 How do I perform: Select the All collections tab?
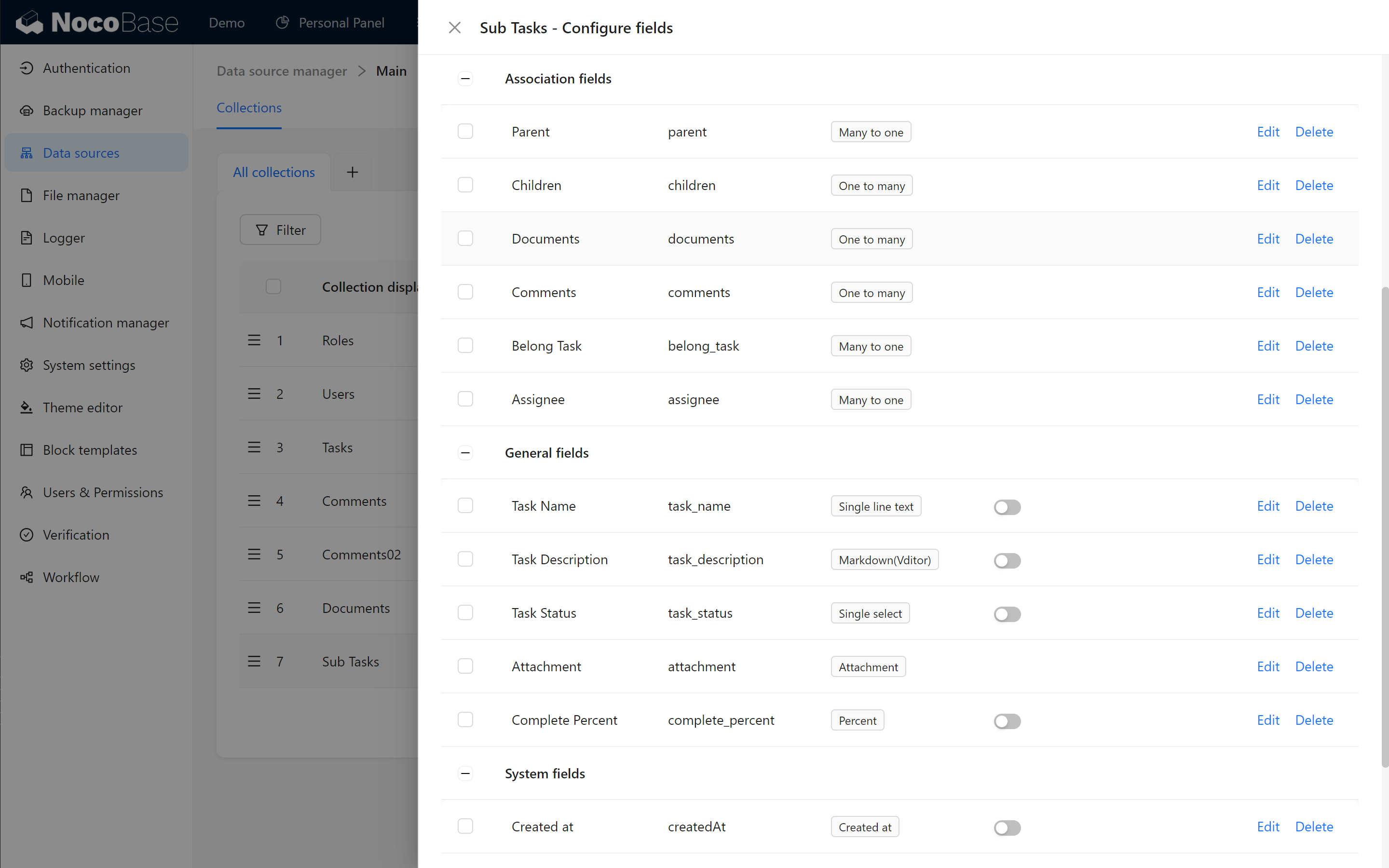(274, 172)
